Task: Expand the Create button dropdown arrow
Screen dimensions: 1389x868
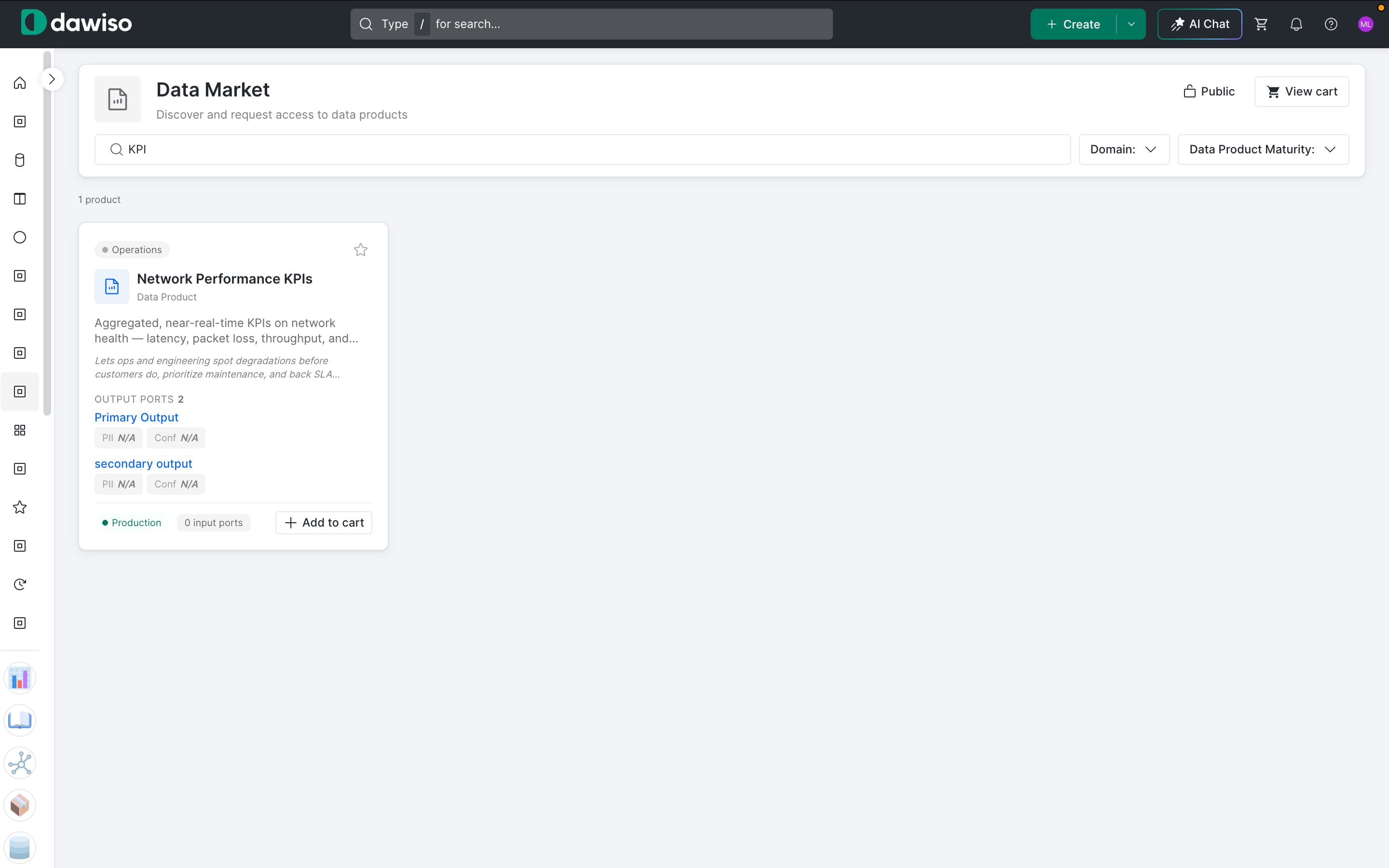Action: coord(1131,24)
